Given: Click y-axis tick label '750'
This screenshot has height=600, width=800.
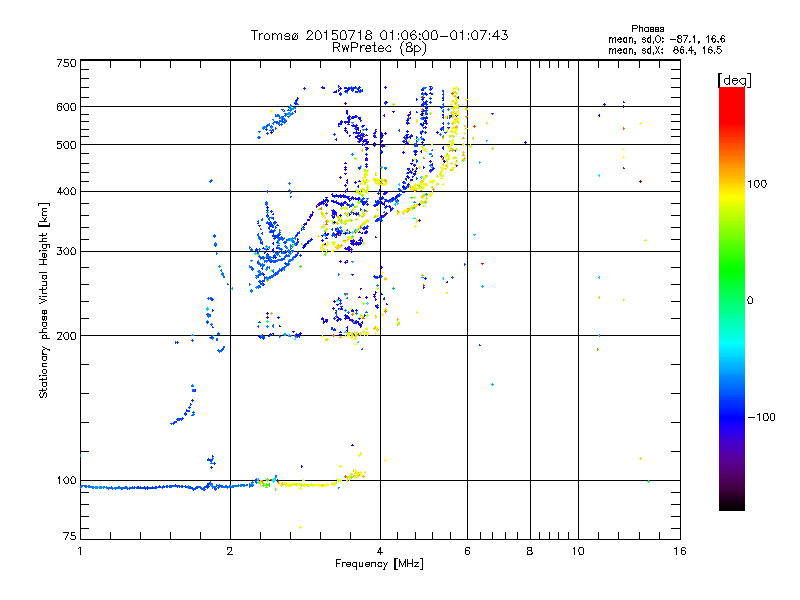Looking at the screenshot, I should click(67, 63).
